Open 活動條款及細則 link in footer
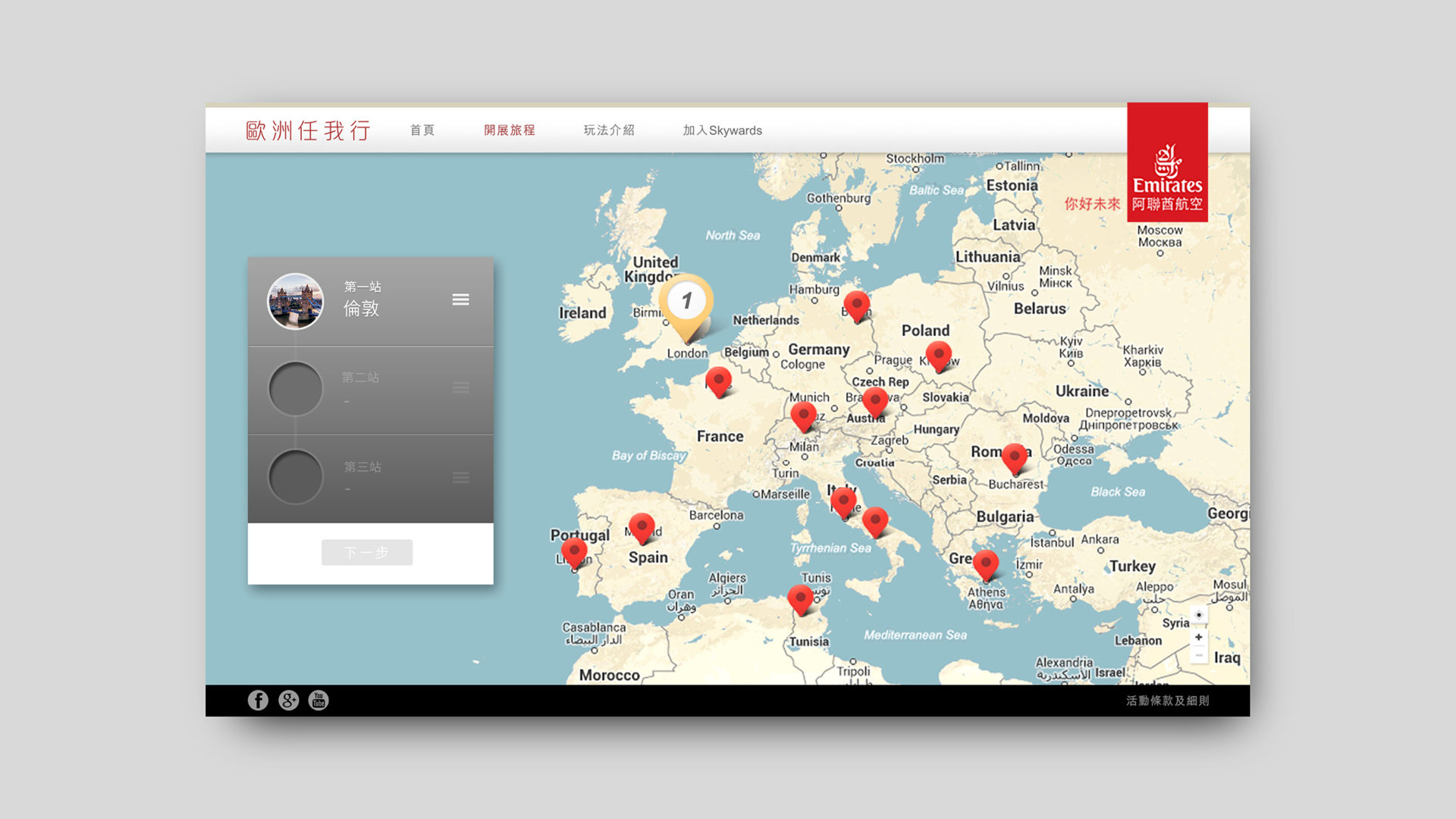 pos(1168,701)
